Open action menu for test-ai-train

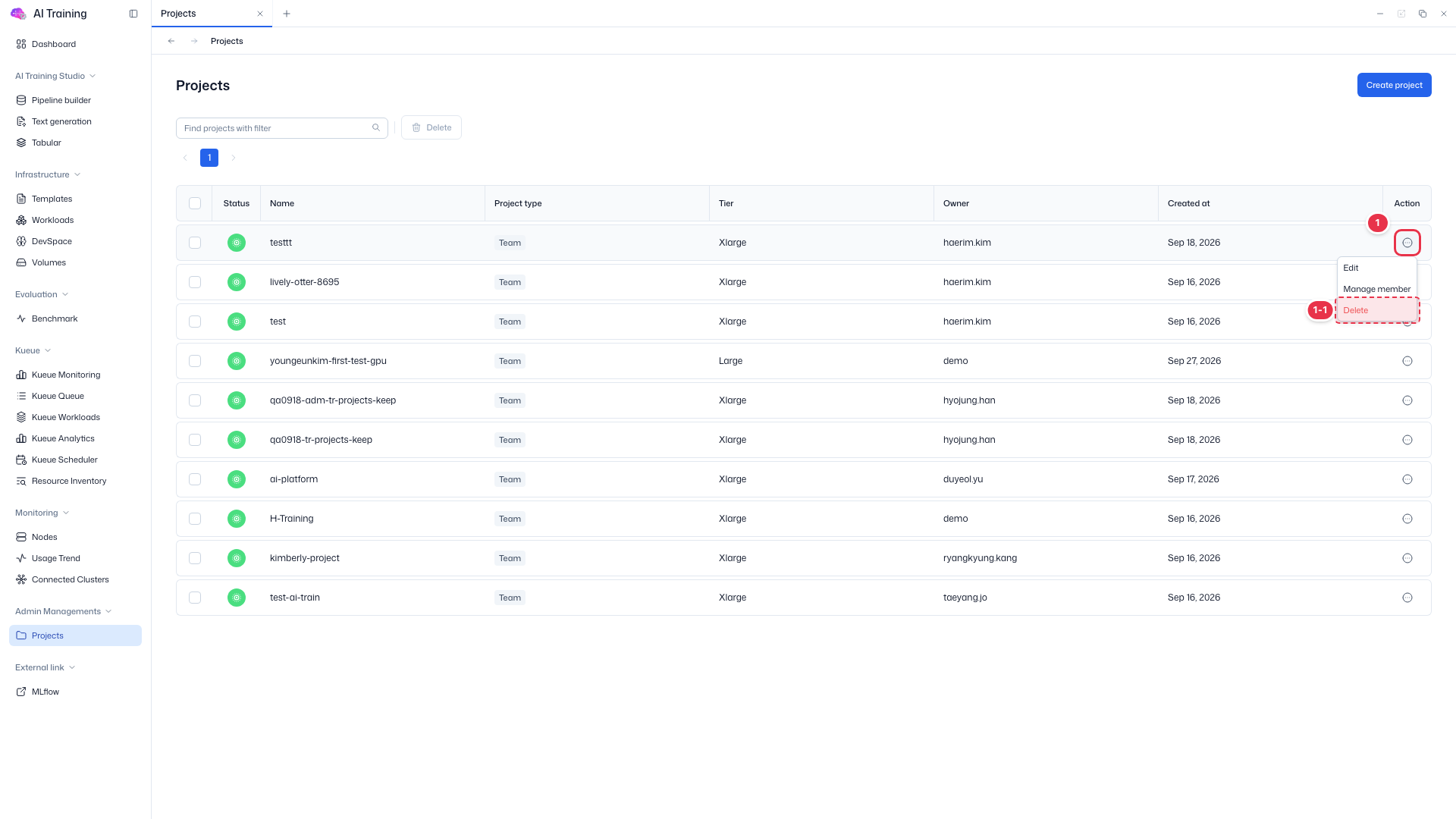tap(1407, 598)
